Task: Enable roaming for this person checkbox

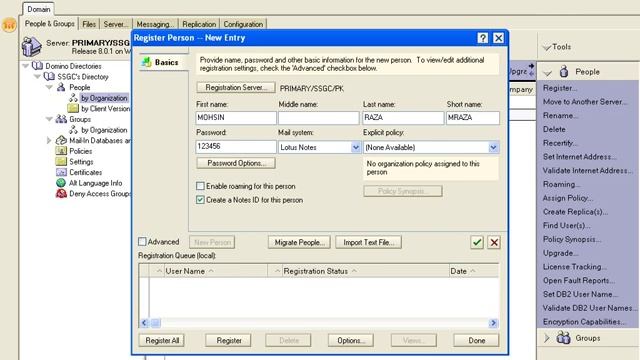Action: click(x=200, y=186)
